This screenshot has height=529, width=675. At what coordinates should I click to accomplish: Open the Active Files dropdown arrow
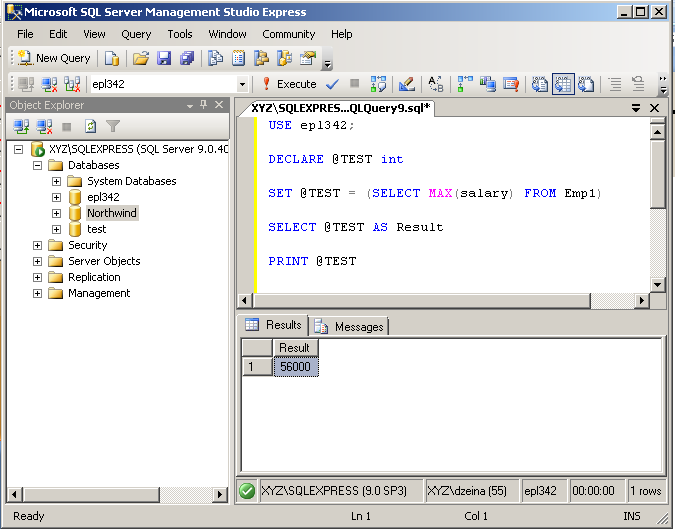click(636, 108)
